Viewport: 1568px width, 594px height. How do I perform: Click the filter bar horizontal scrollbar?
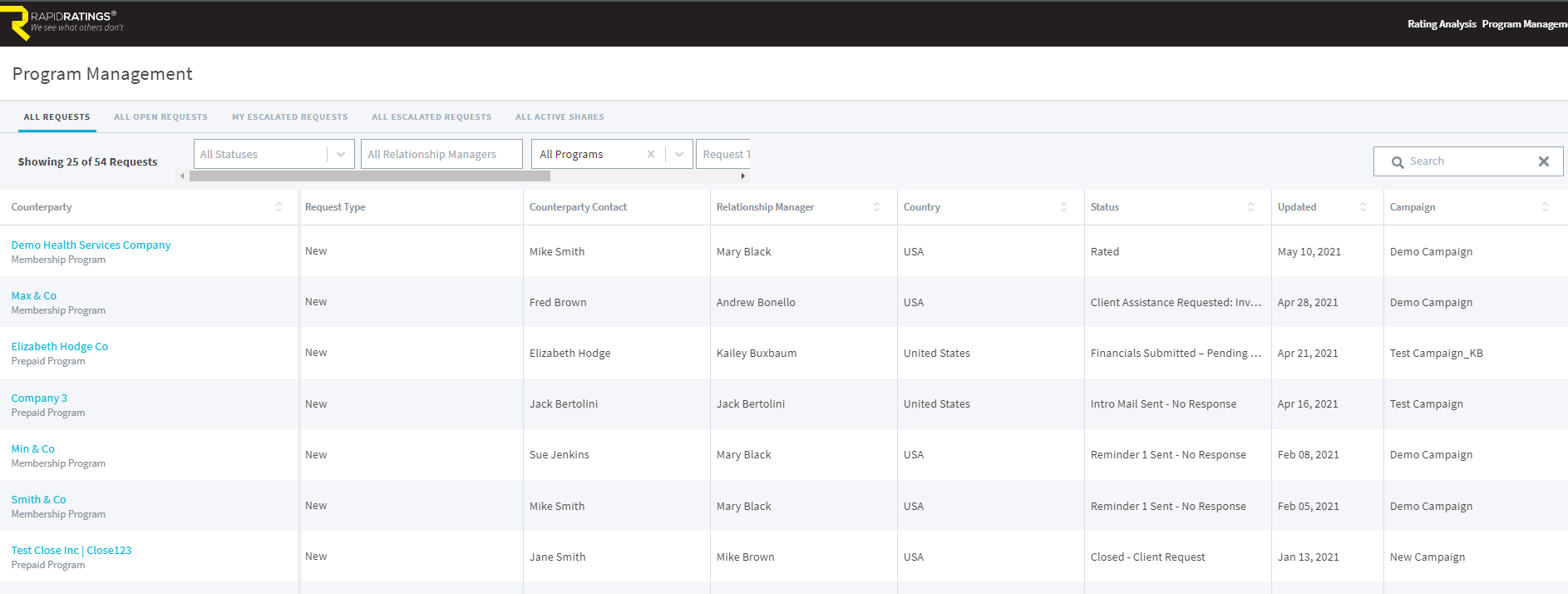[x=370, y=176]
